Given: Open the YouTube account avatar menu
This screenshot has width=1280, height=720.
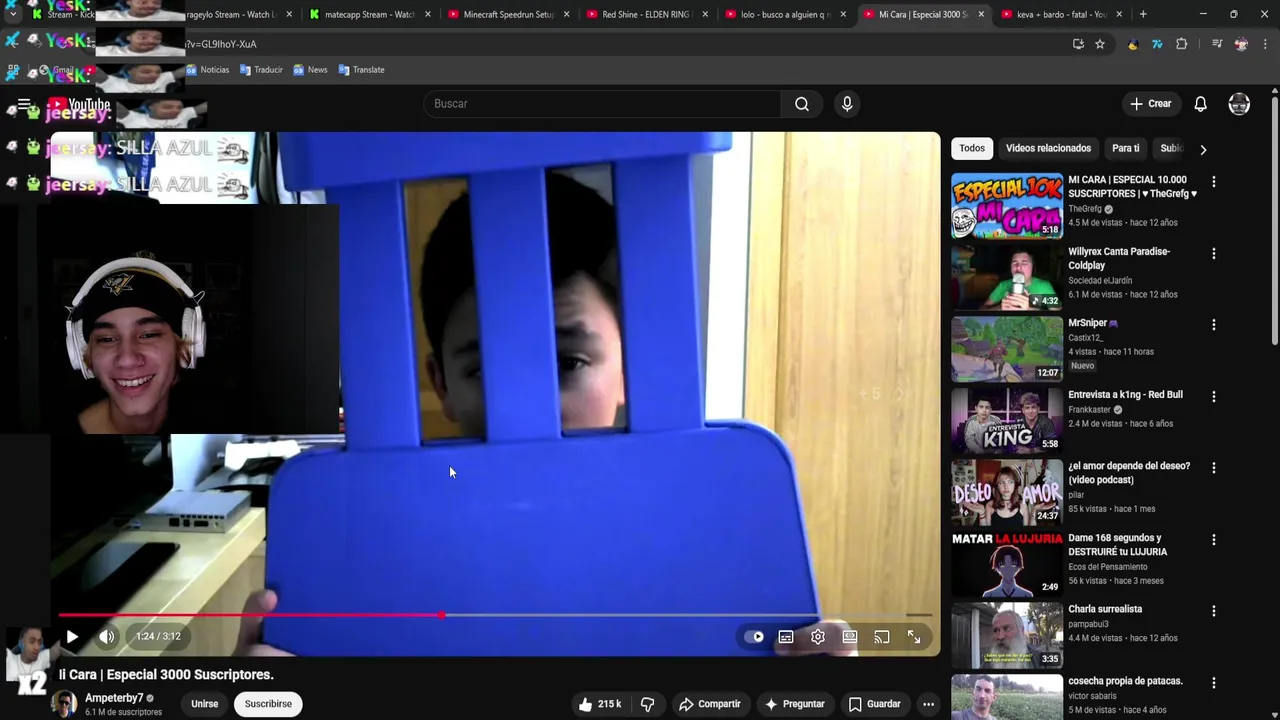Looking at the screenshot, I should [x=1239, y=104].
